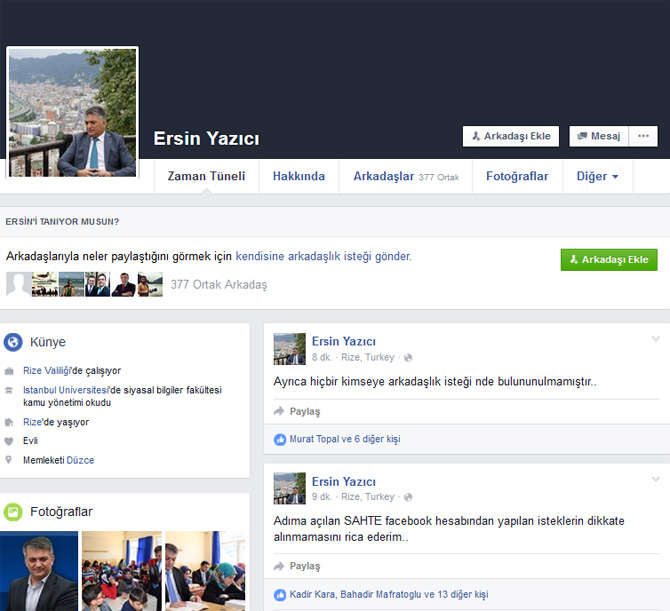Open the last mutual friend thumbnail by the lake
The height and width of the screenshot is (611, 670).
150,284
